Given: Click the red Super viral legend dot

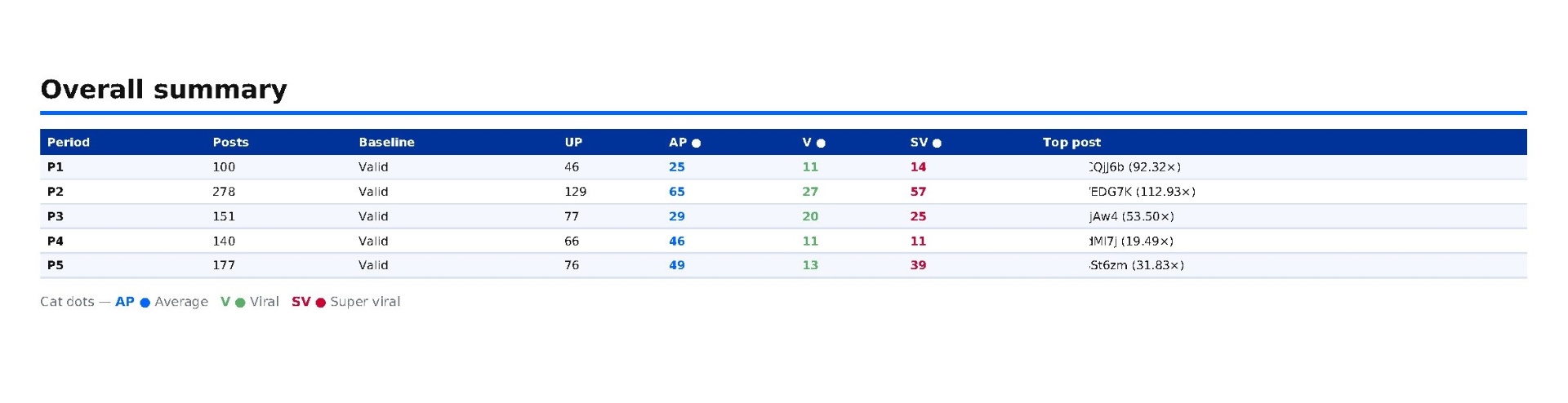Looking at the screenshot, I should [320, 303].
